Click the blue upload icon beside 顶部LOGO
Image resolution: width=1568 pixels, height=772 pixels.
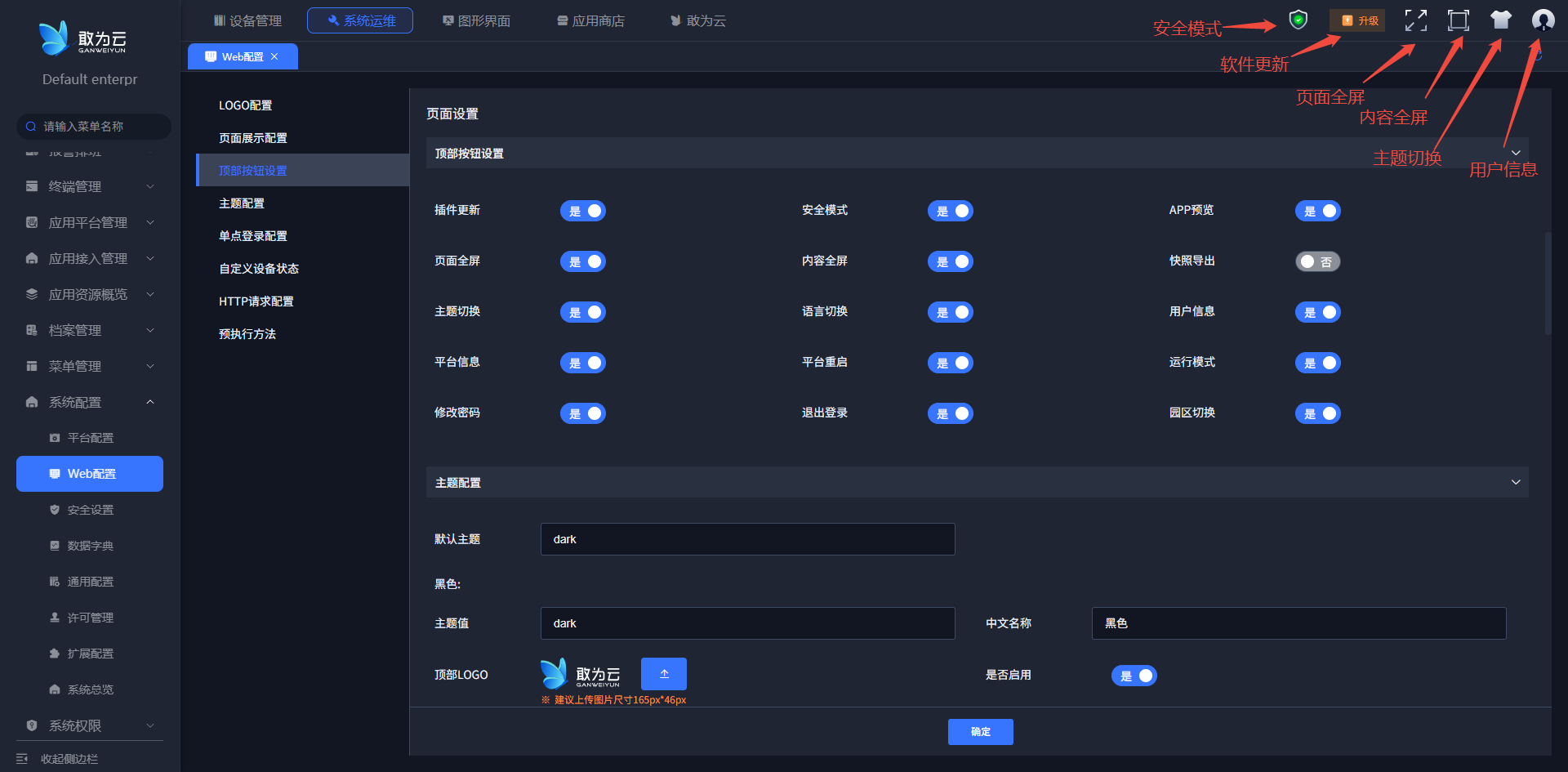pyautogui.click(x=664, y=674)
